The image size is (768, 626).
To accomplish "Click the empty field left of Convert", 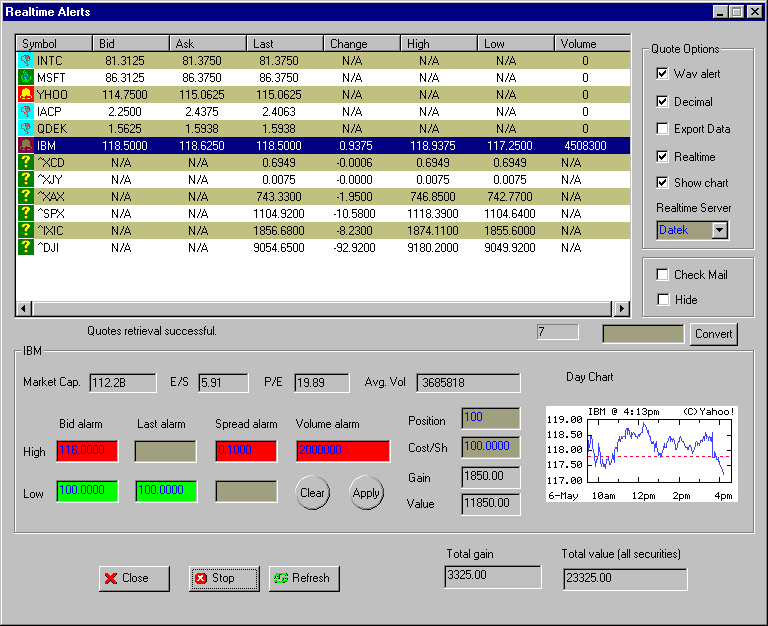I will click(x=643, y=334).
